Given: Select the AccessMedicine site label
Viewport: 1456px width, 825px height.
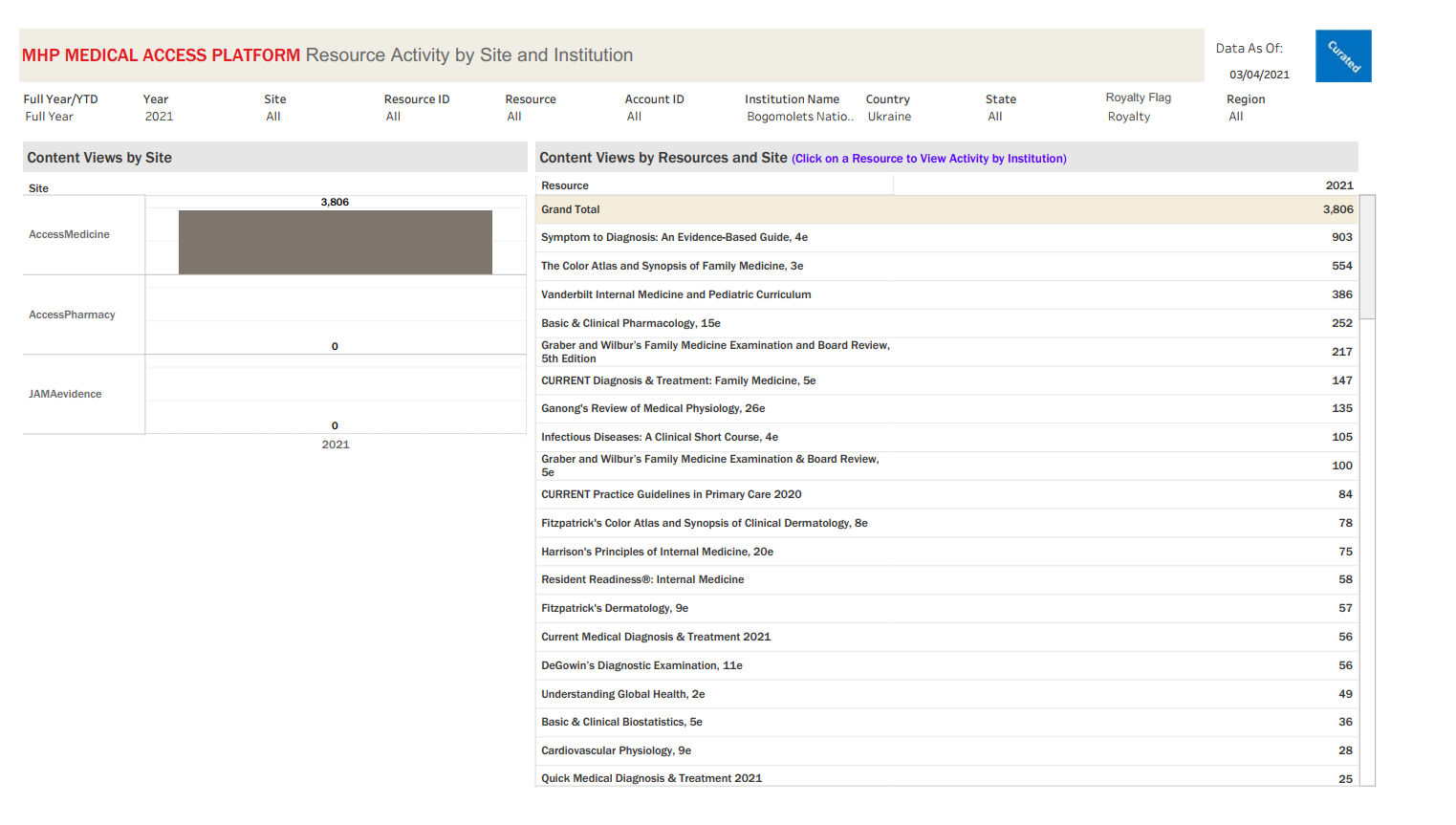Looking at the screenshot, I should click(x=69, y=234).
